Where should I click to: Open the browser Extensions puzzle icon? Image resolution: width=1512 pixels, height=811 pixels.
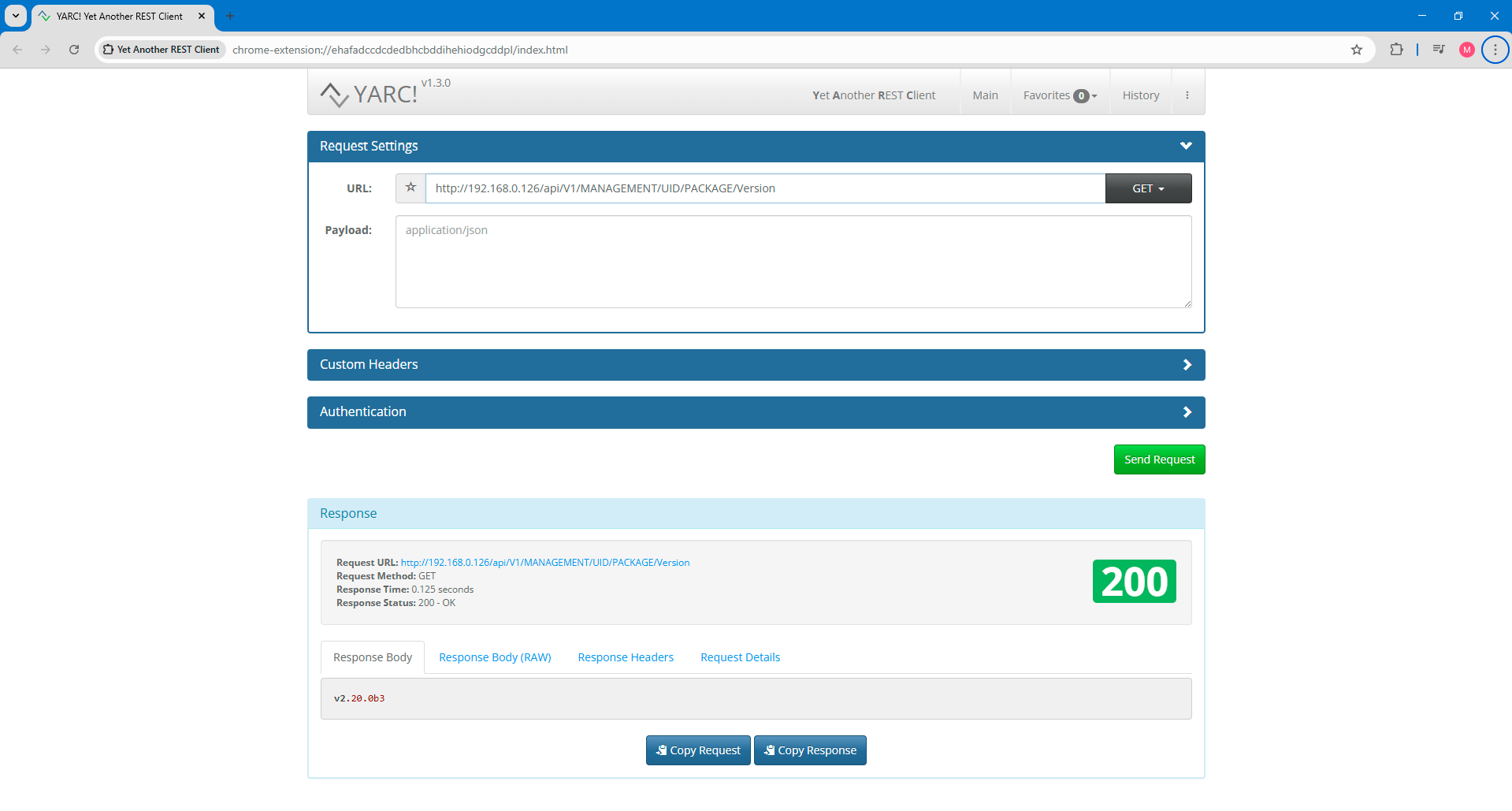(x=1396, y=50)
